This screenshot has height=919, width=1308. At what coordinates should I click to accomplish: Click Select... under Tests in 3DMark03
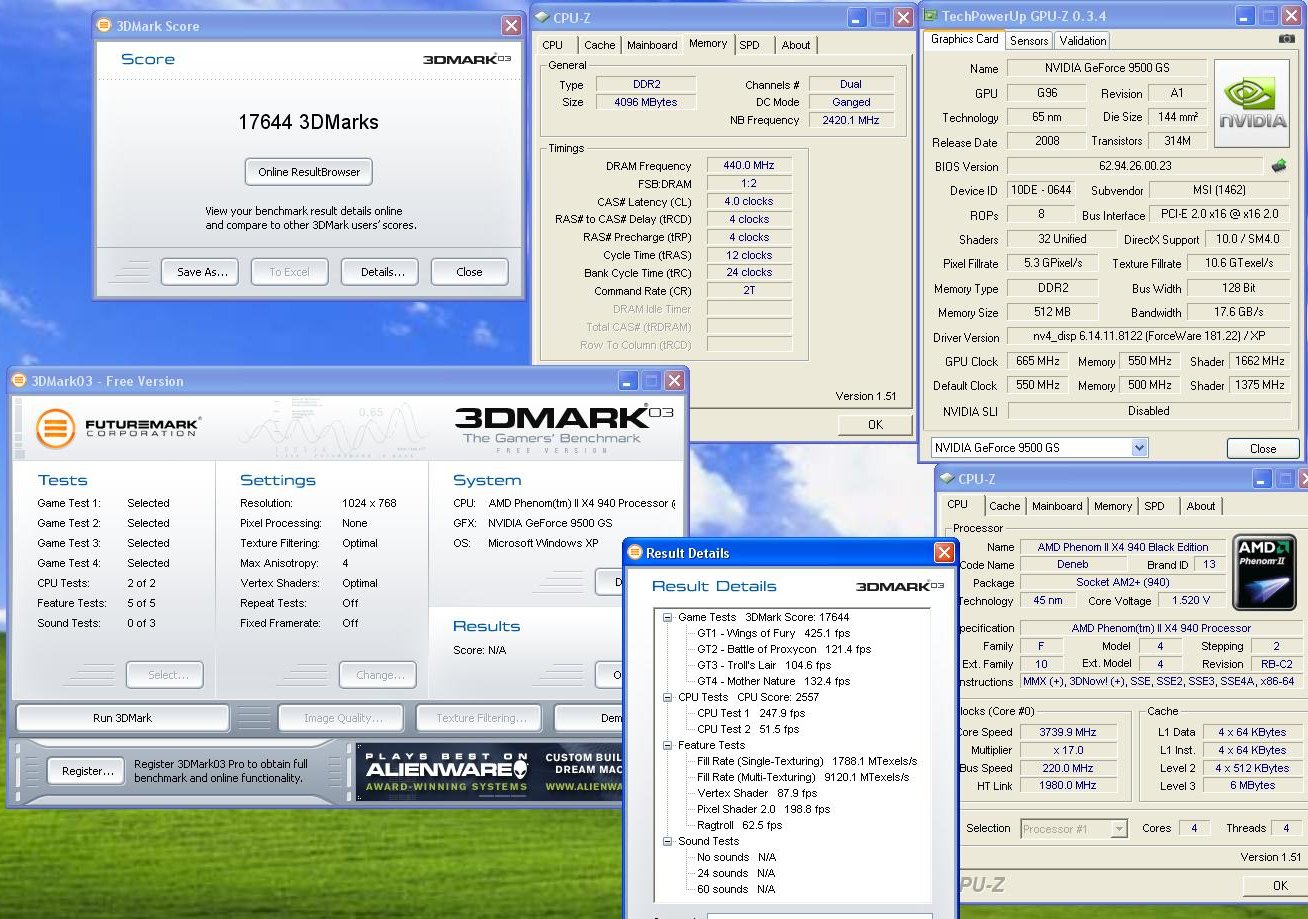165,675
